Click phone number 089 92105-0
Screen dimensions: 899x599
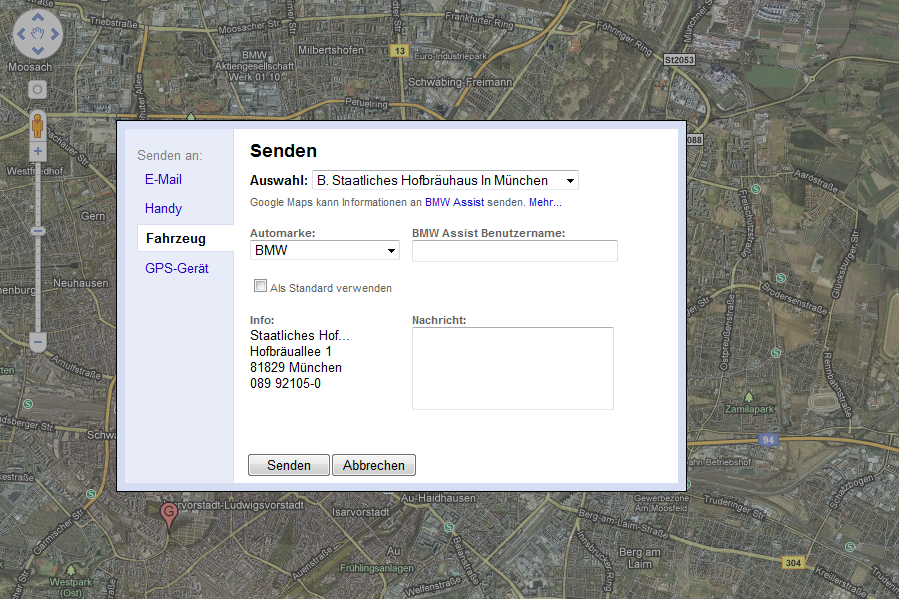coord(286,383)
